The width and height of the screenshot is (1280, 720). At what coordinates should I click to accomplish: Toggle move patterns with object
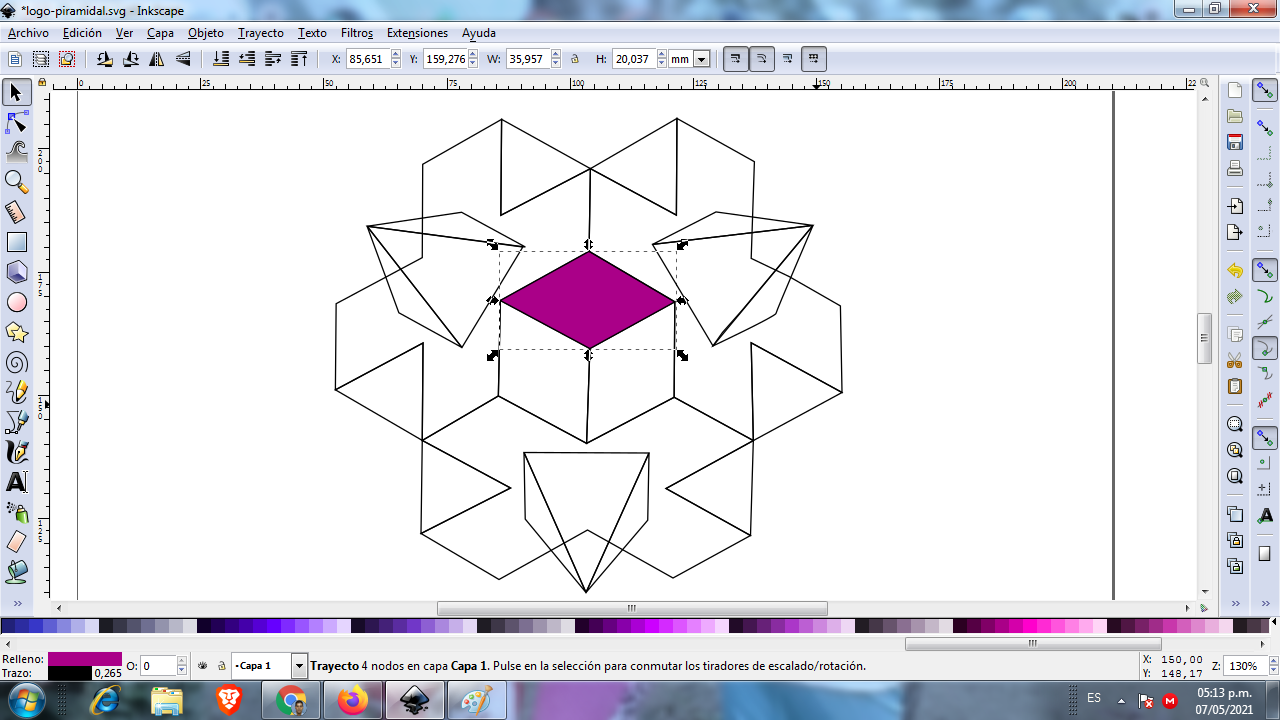pos(813,59)
